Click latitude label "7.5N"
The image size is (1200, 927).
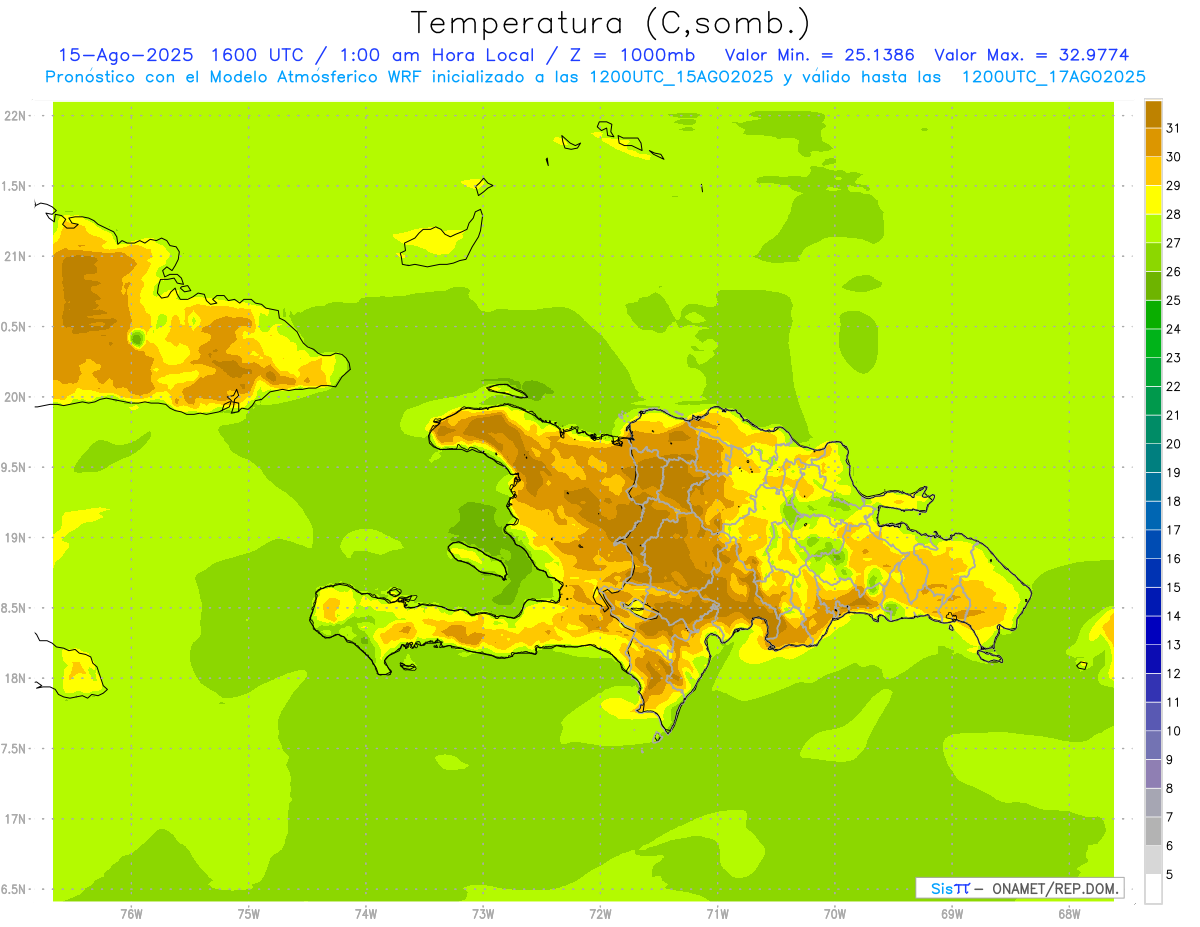14,749
